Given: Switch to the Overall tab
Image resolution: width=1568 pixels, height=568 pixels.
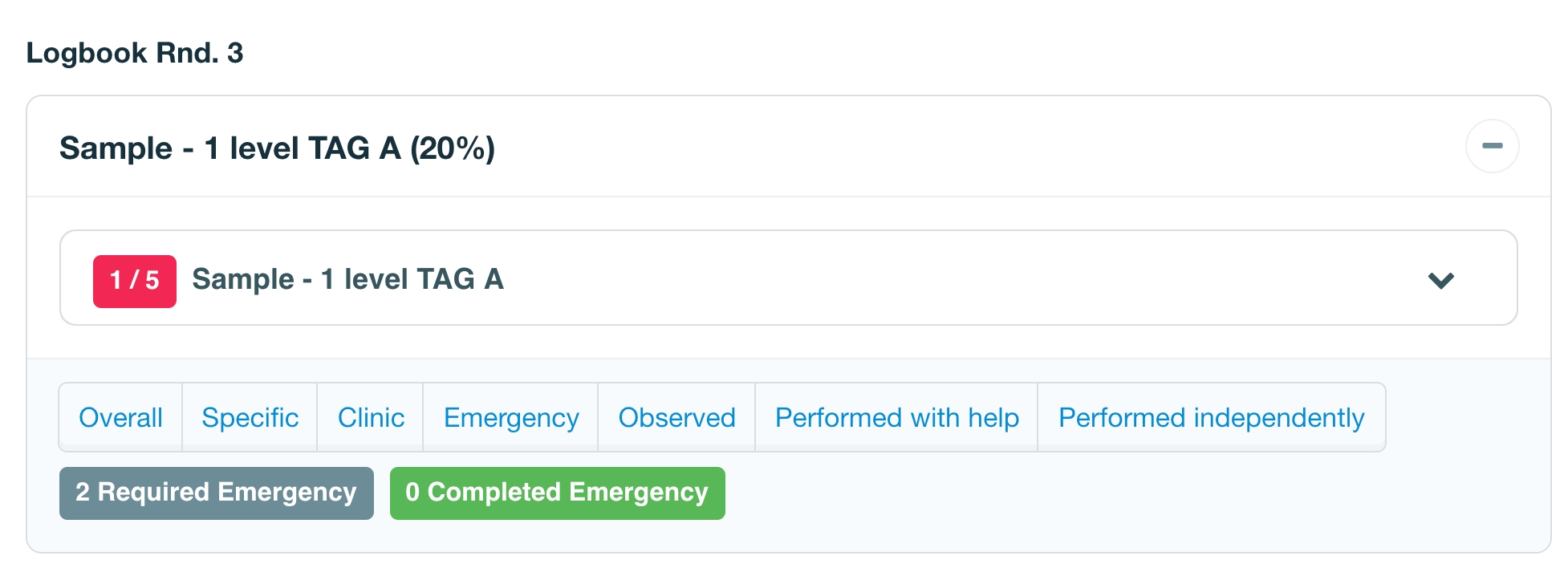Looking at the screenshot, I should [x=120, y=418].
